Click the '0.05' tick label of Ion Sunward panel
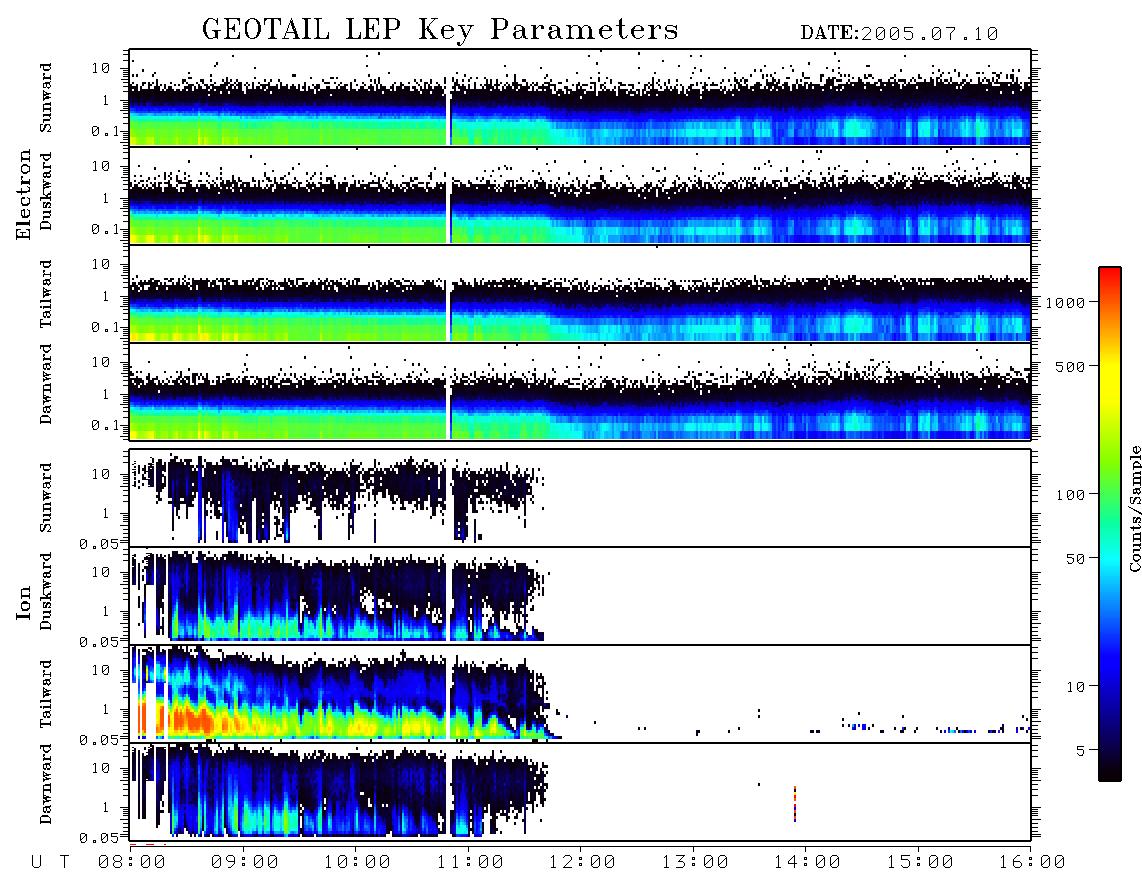The height and width of the screenshot is (880, 1142). 99,543
